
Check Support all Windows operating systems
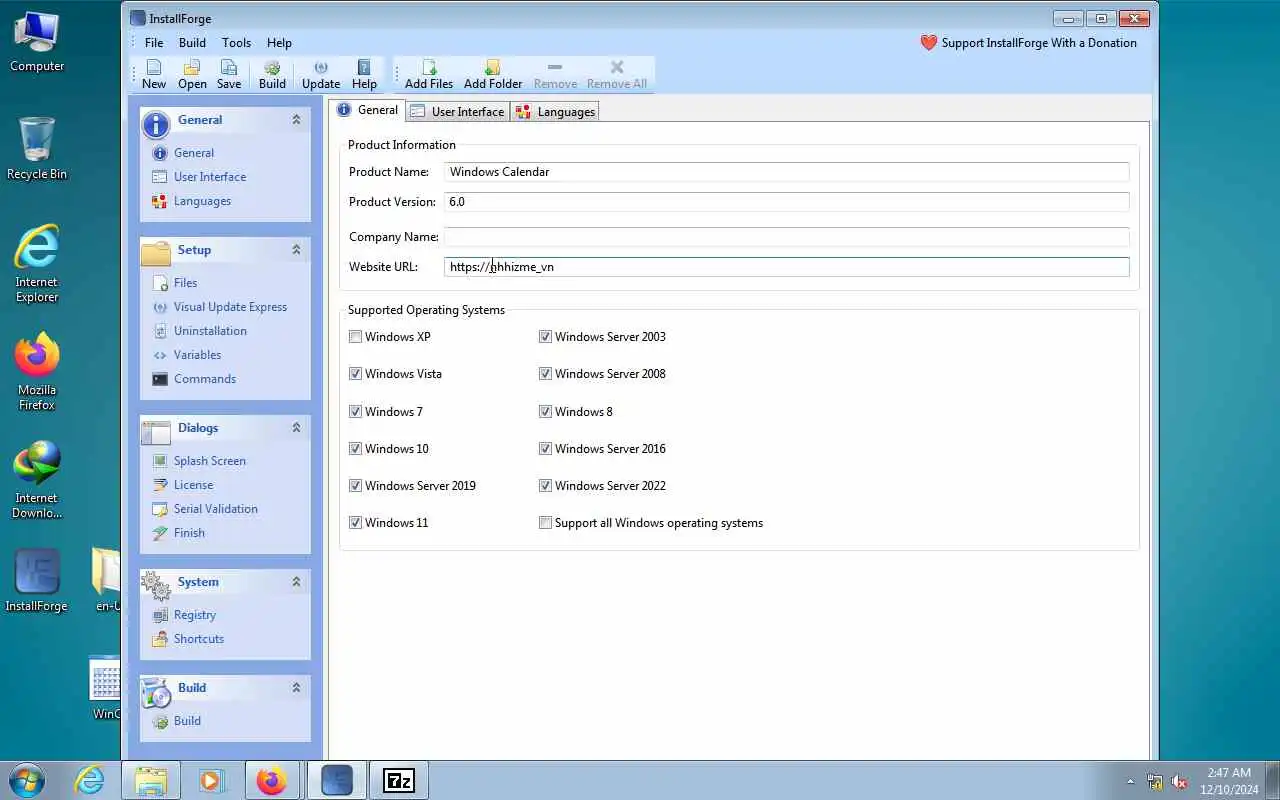pyautogui.click(x=545, y=523)
